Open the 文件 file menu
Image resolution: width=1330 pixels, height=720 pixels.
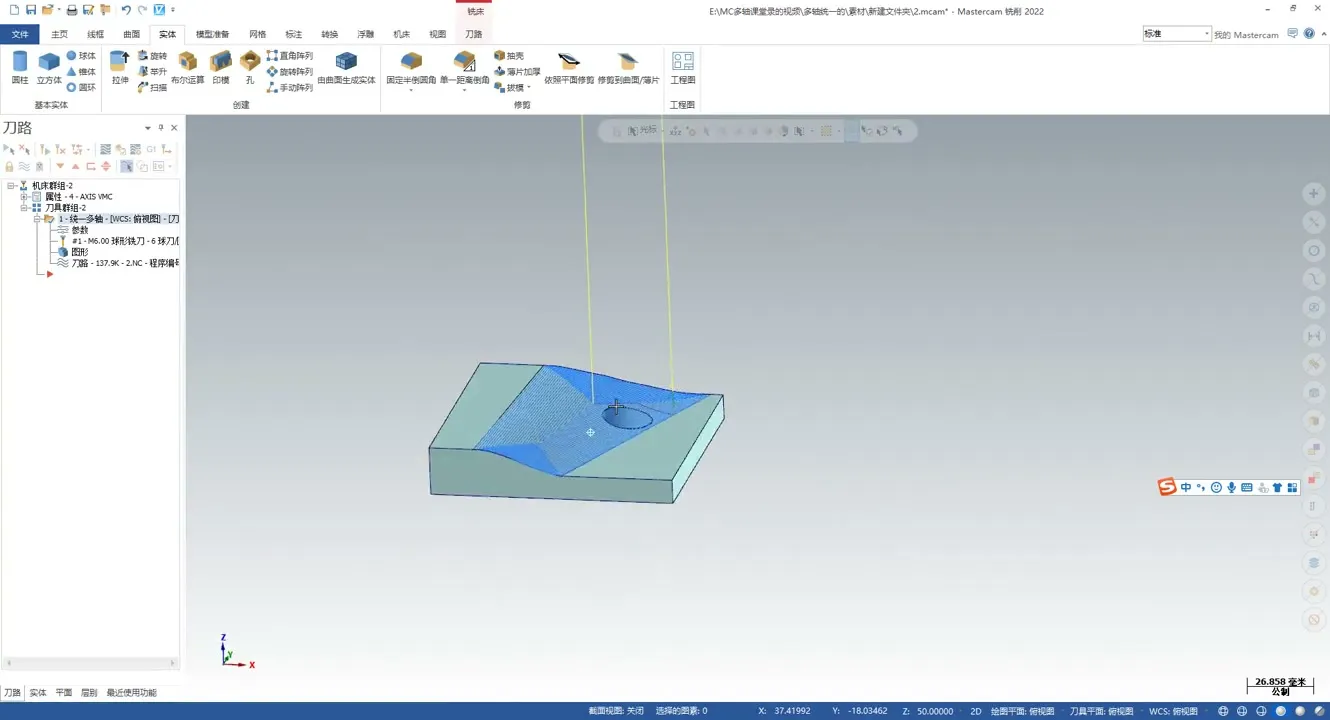pyautogui.click(x=20, y=34)
